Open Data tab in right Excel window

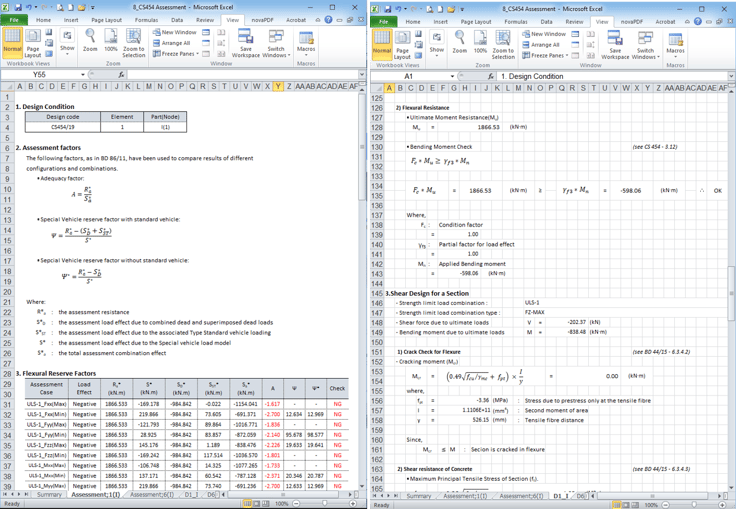tap(546, 22)
